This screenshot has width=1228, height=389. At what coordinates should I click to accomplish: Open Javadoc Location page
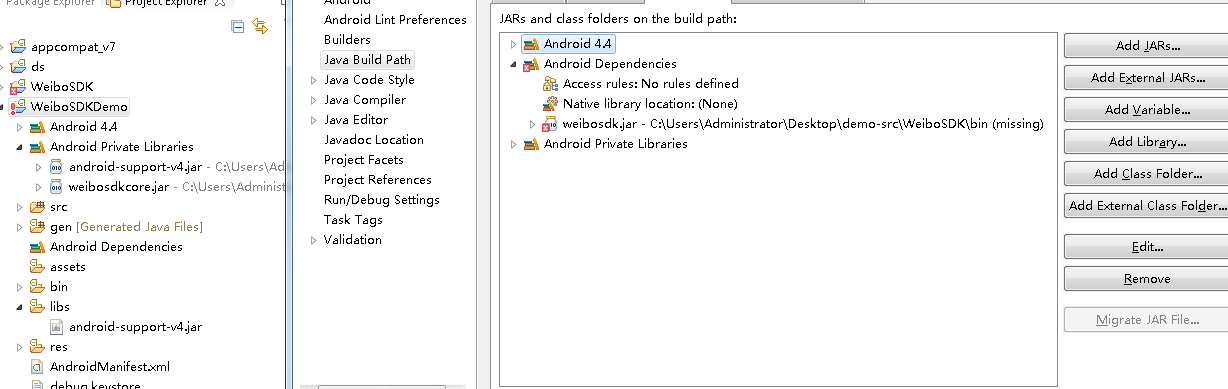click(x=374, y=140)
